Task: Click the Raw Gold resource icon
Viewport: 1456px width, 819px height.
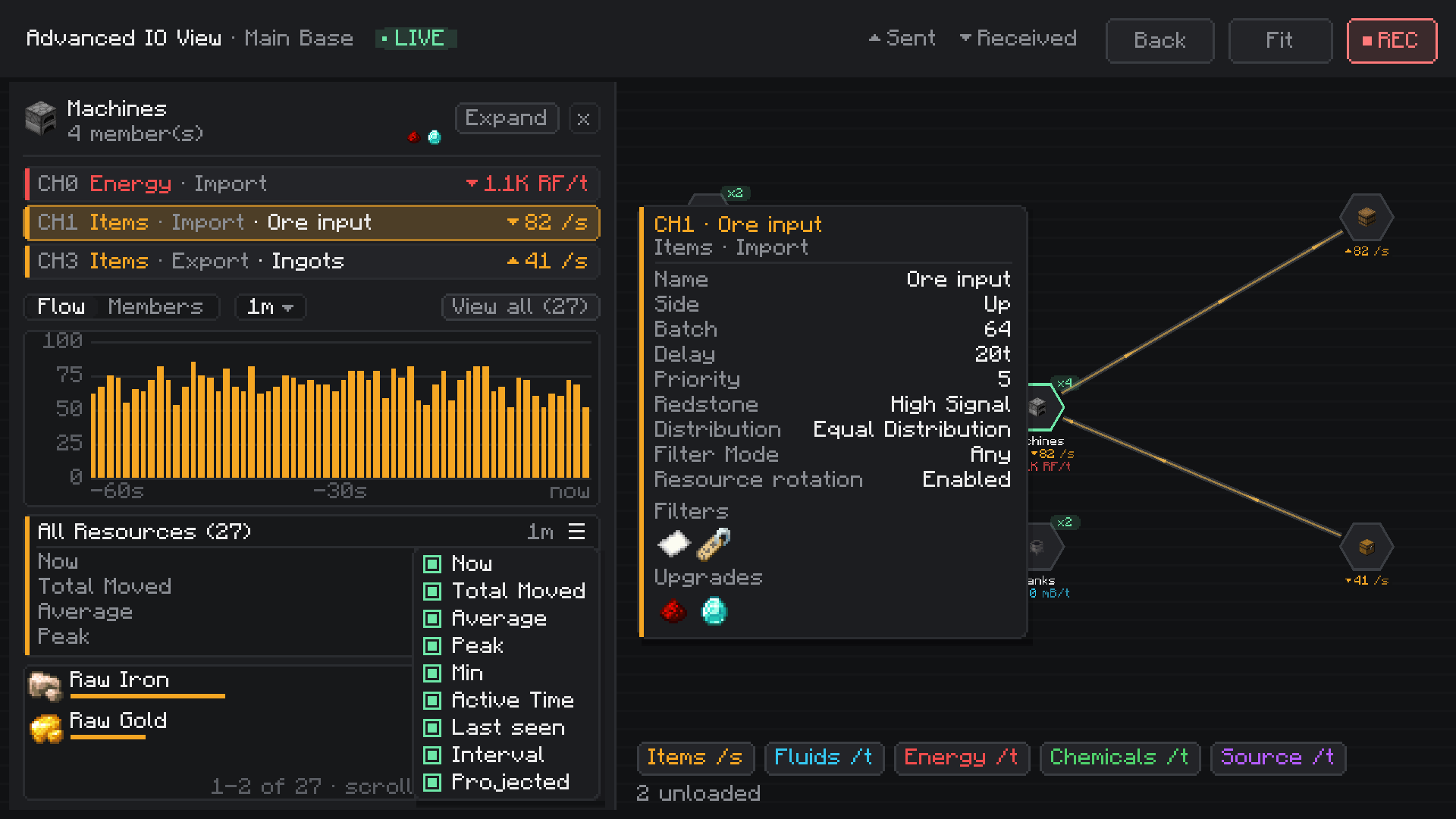Action: [x=45, y=728]
